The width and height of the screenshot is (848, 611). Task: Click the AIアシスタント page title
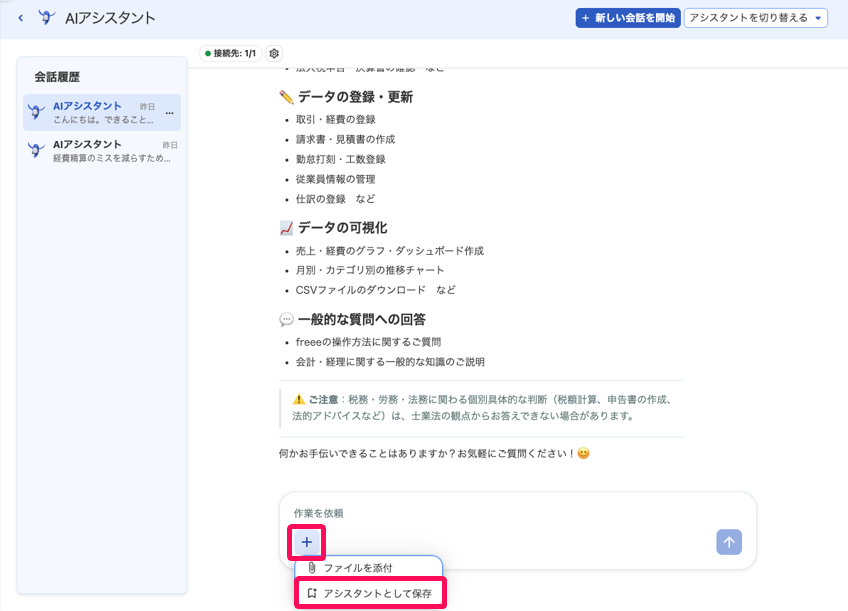pyautogui.click(x=110, y=18)
